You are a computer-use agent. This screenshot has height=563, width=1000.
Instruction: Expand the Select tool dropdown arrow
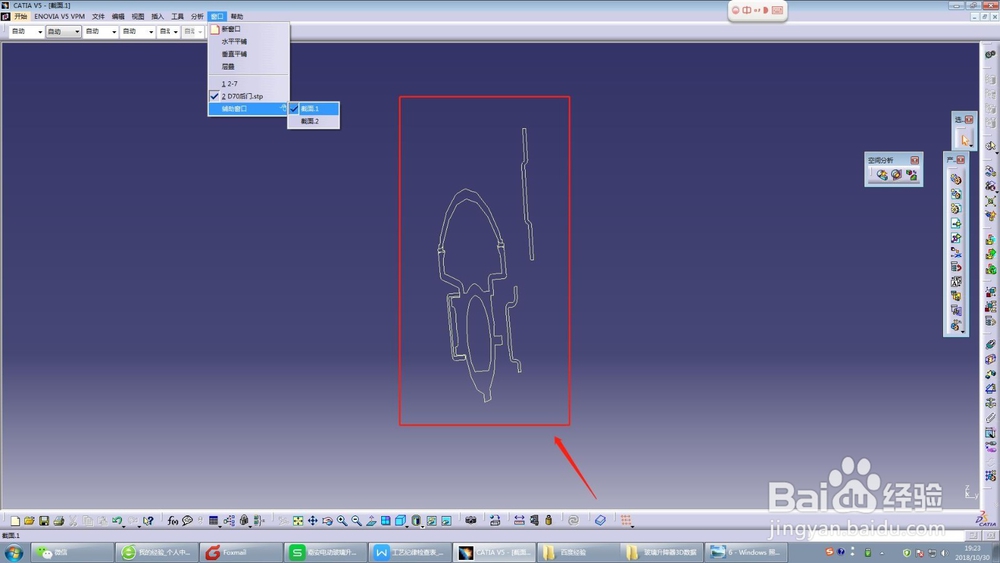pyautogui.click(x=972, y=146)
